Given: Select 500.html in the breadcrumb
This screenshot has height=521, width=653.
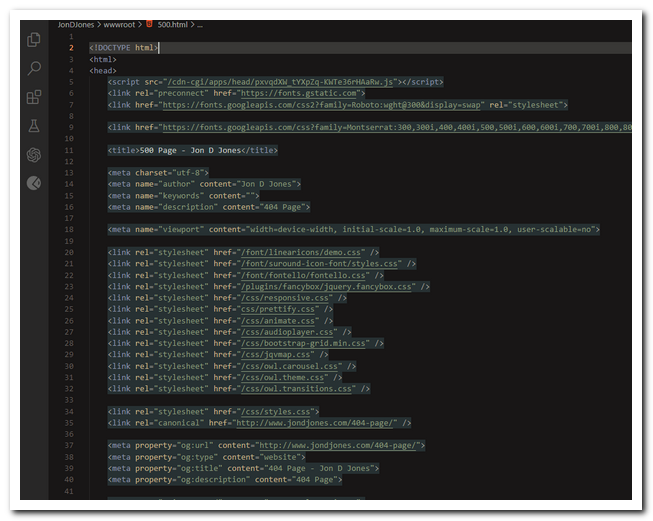Looking at the screenshot, I should (x=172, y=25).
